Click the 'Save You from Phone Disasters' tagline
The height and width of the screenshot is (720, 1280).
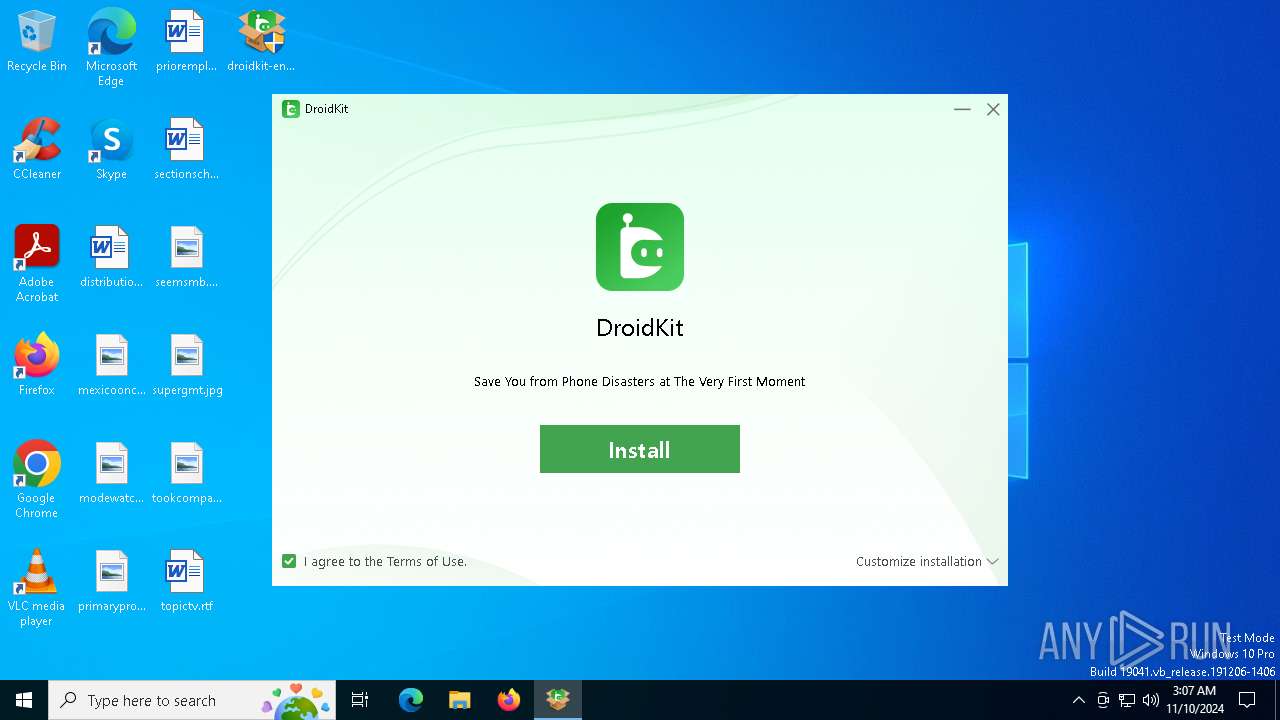(x=640, y=381)
